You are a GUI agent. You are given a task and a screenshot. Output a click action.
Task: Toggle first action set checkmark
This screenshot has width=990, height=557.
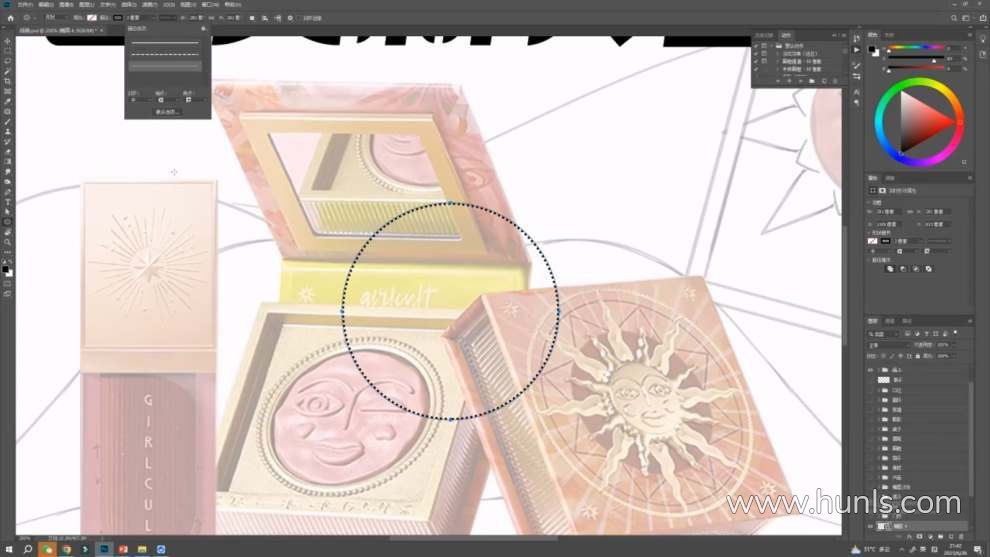tap(756, 45)
